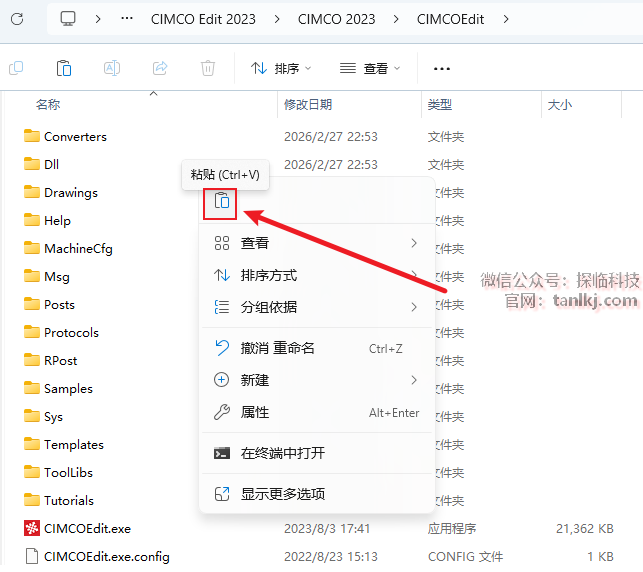The image size is (643, 572).
Task: Click the Paste icon in the context menu
Action: 221,201
